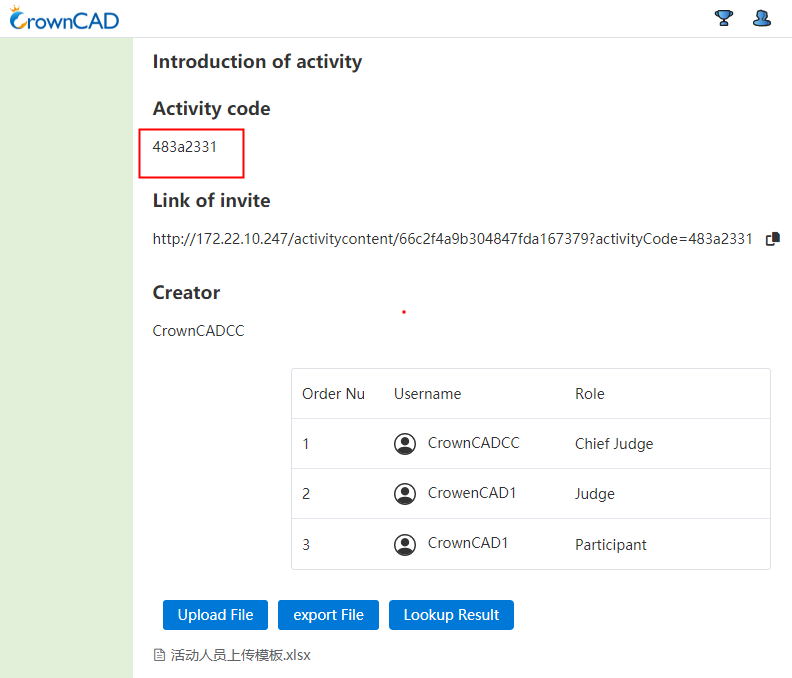This screenshot has width=792, height=678.
Task: Click the creator name CrownCADCC text
Action: pyautogui.click(x=199, y=331)
